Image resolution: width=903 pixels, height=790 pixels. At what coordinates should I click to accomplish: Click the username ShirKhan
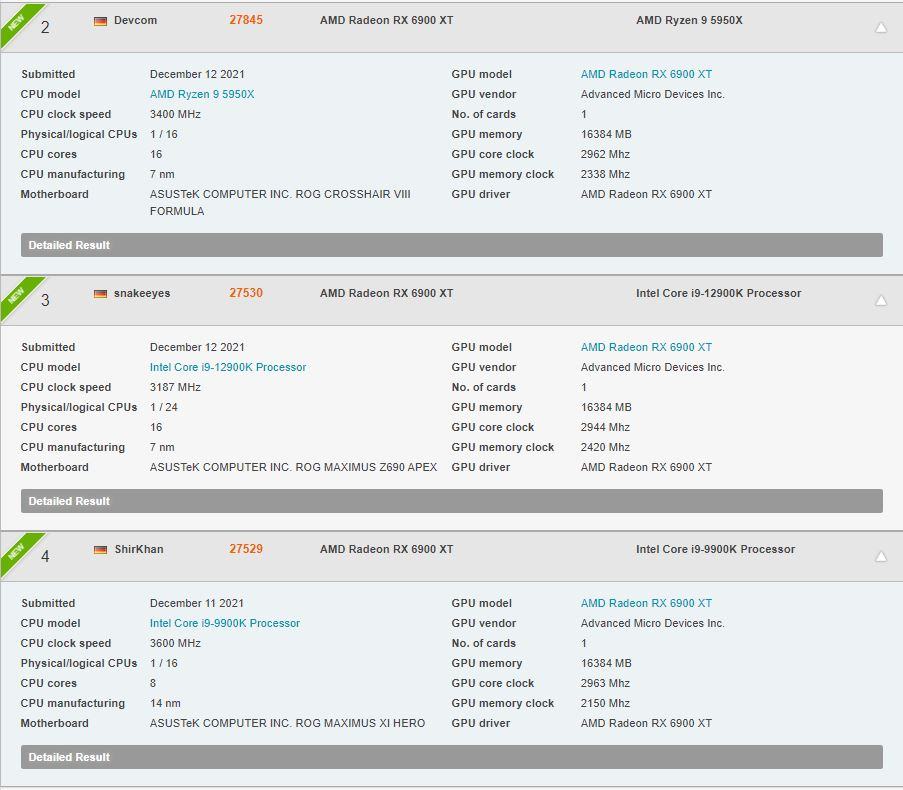point(139,549)
